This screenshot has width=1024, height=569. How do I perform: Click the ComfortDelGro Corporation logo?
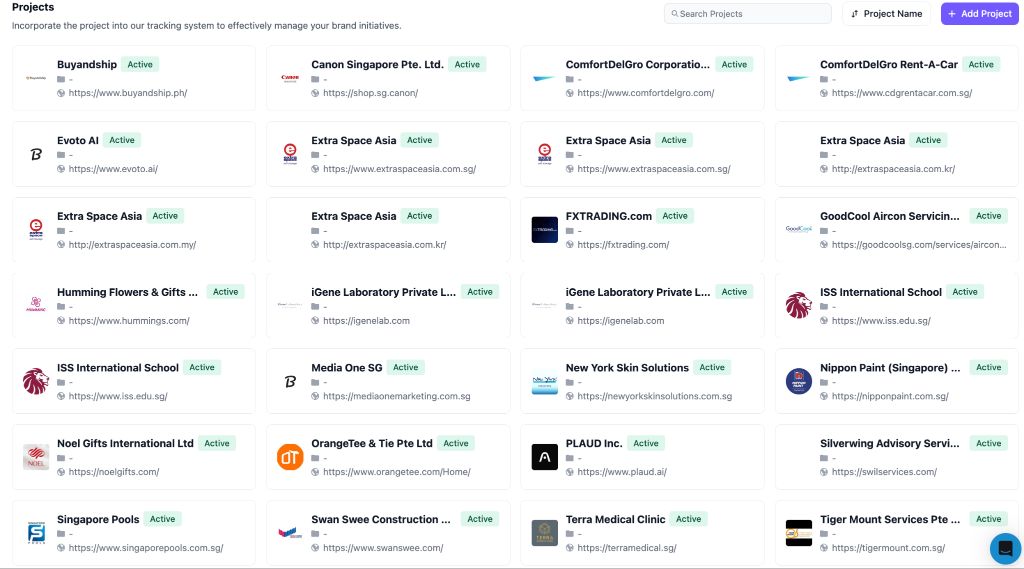click(544, 78)
